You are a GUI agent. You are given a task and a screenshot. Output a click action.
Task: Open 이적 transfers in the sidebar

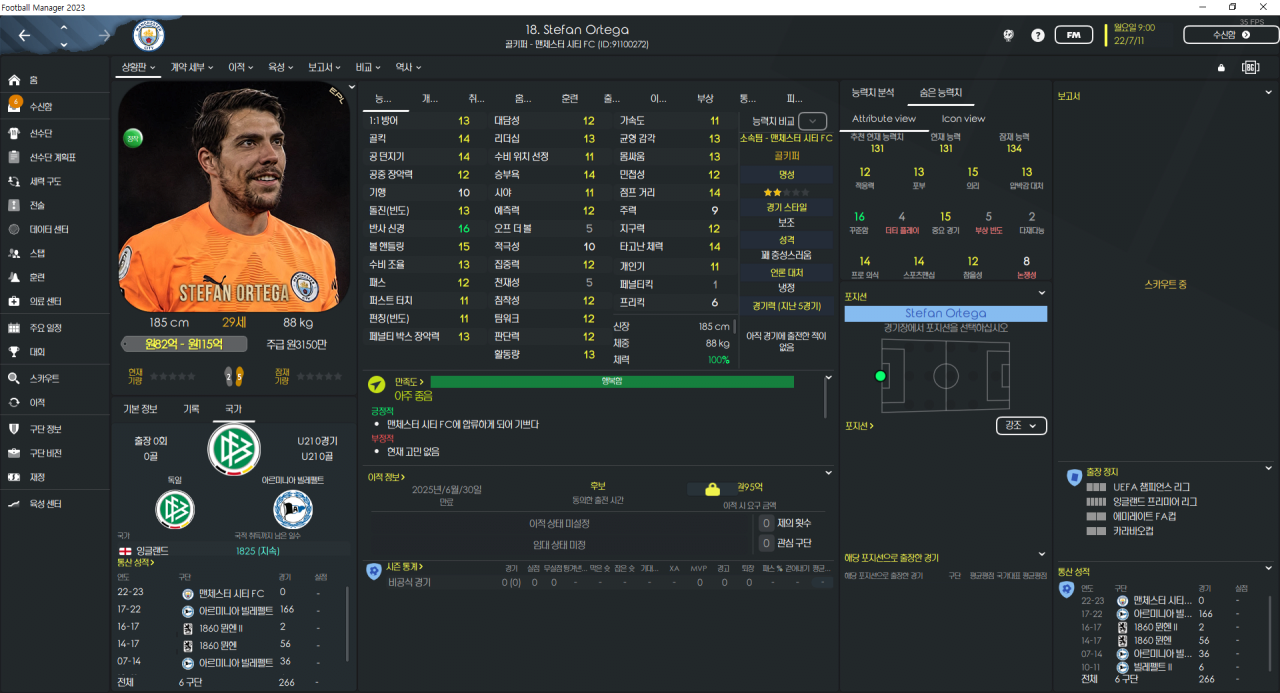(37, 402)
